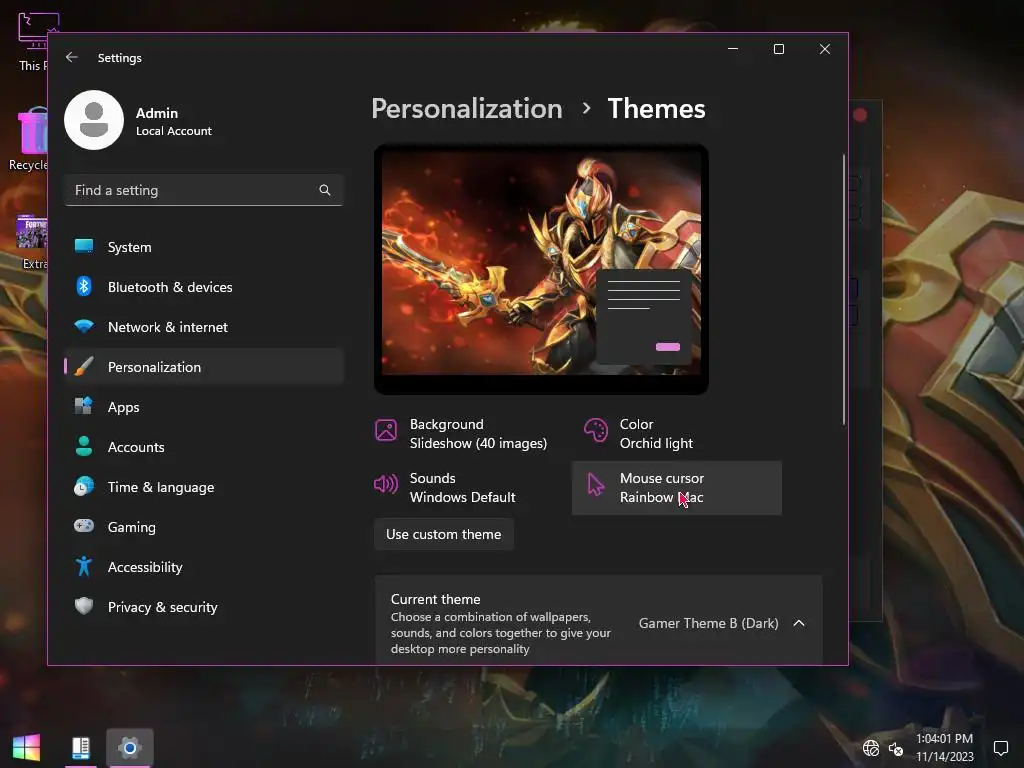Click Personalization in the breadcrumb
The image size is (1024, 768).
(466, 108)
